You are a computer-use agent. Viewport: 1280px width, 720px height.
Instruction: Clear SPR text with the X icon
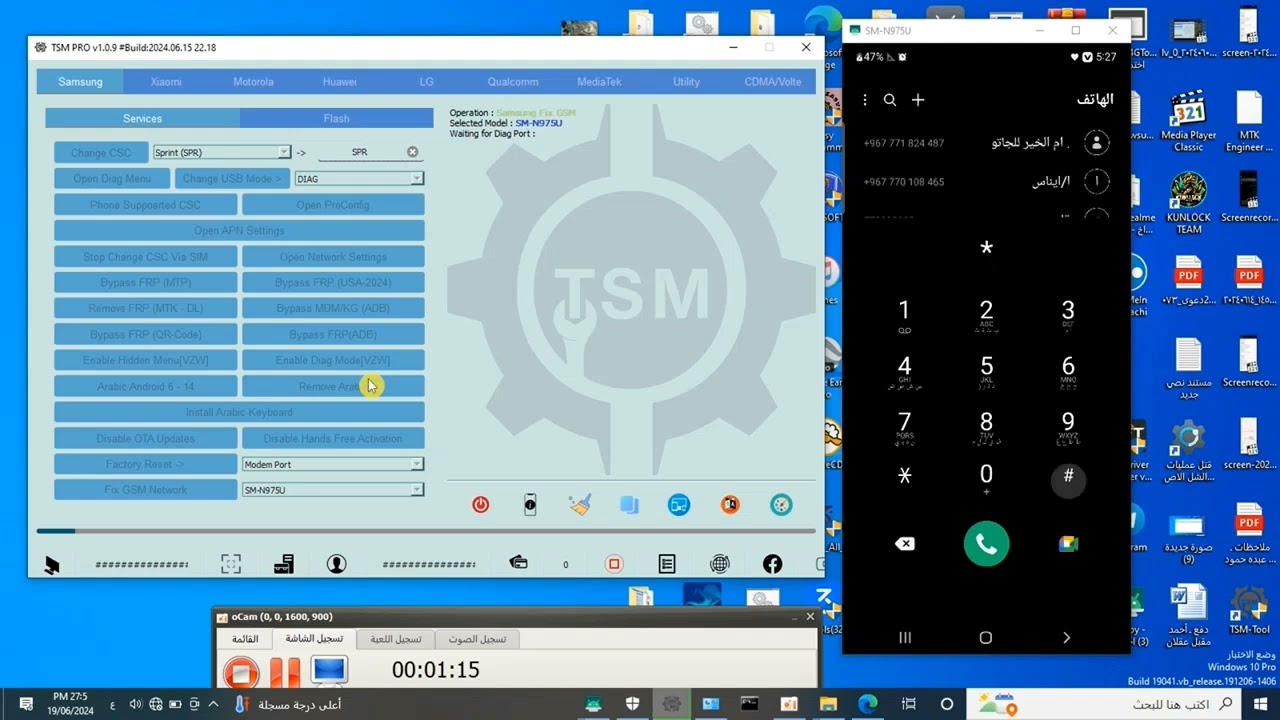point(412,152)
